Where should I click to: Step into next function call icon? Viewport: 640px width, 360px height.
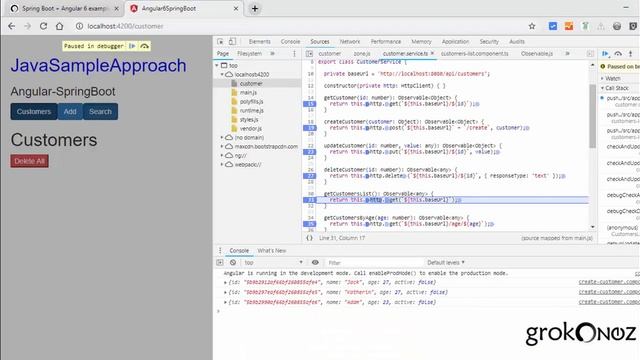tap(631, 53)
